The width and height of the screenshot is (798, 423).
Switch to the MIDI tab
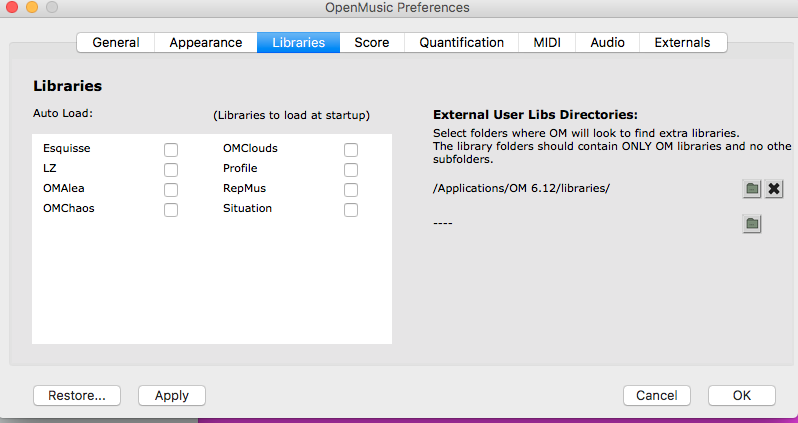point(547,42)
